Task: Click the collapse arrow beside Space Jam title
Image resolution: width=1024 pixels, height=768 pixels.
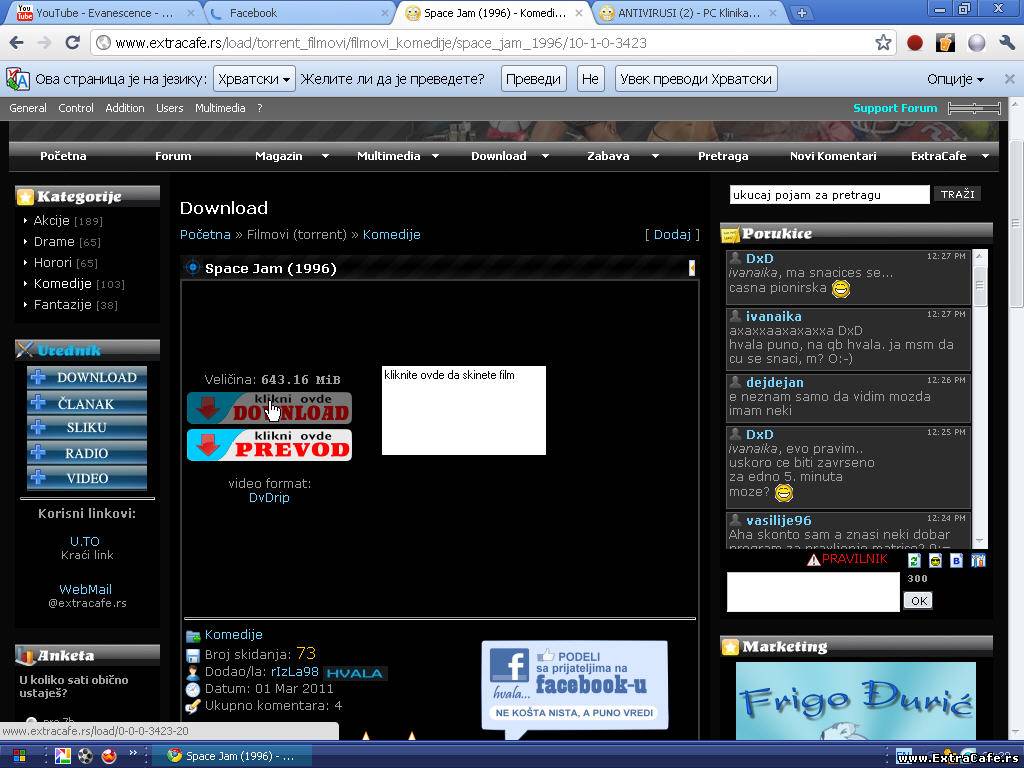Action: [x=692, y=268]
